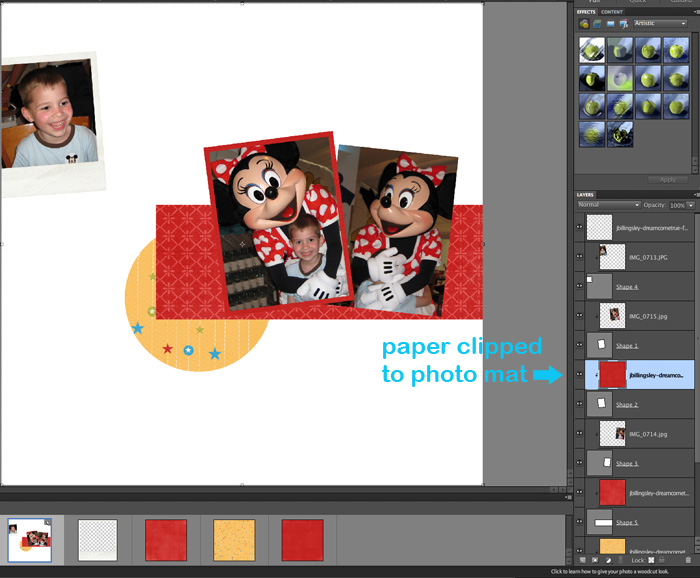Hide the Shape 5 layer
The width and height of the screenshot is (700, 578).
pyautogui.click(x=579, y=521)
